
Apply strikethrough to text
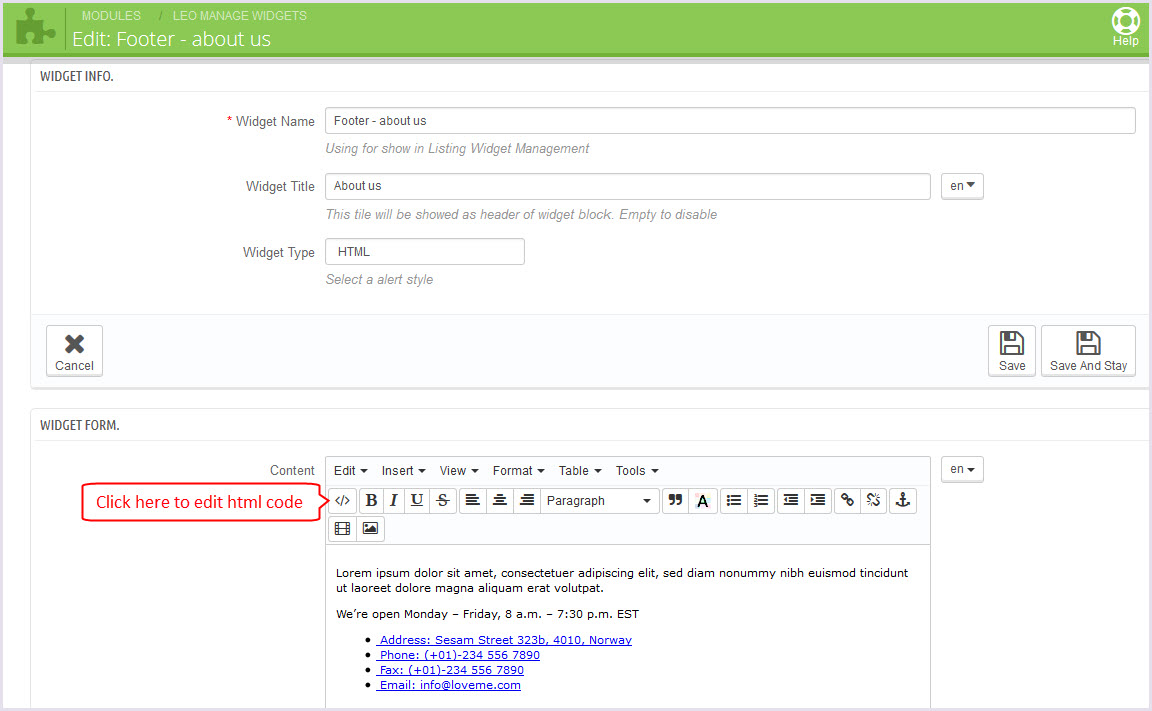[443, 500]
